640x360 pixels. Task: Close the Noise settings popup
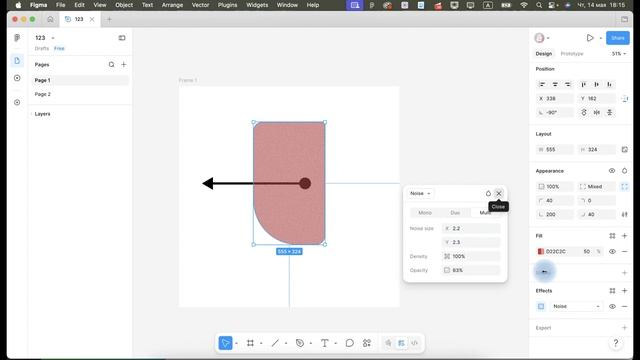pos(498,193)
